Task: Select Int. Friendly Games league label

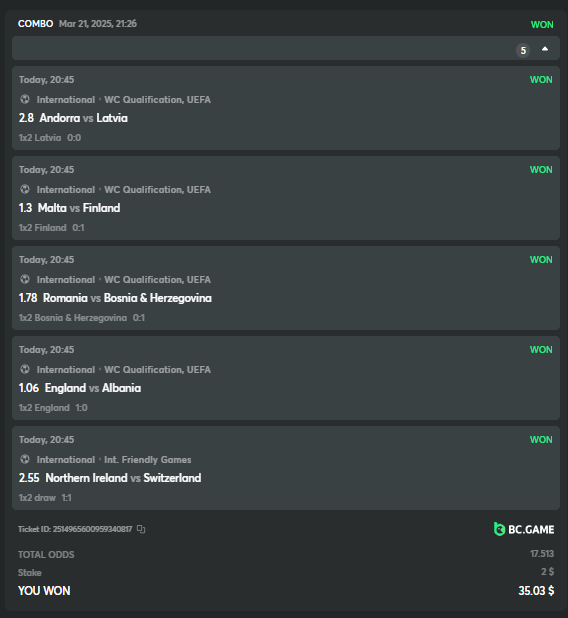Action: [x=147, y=460]
